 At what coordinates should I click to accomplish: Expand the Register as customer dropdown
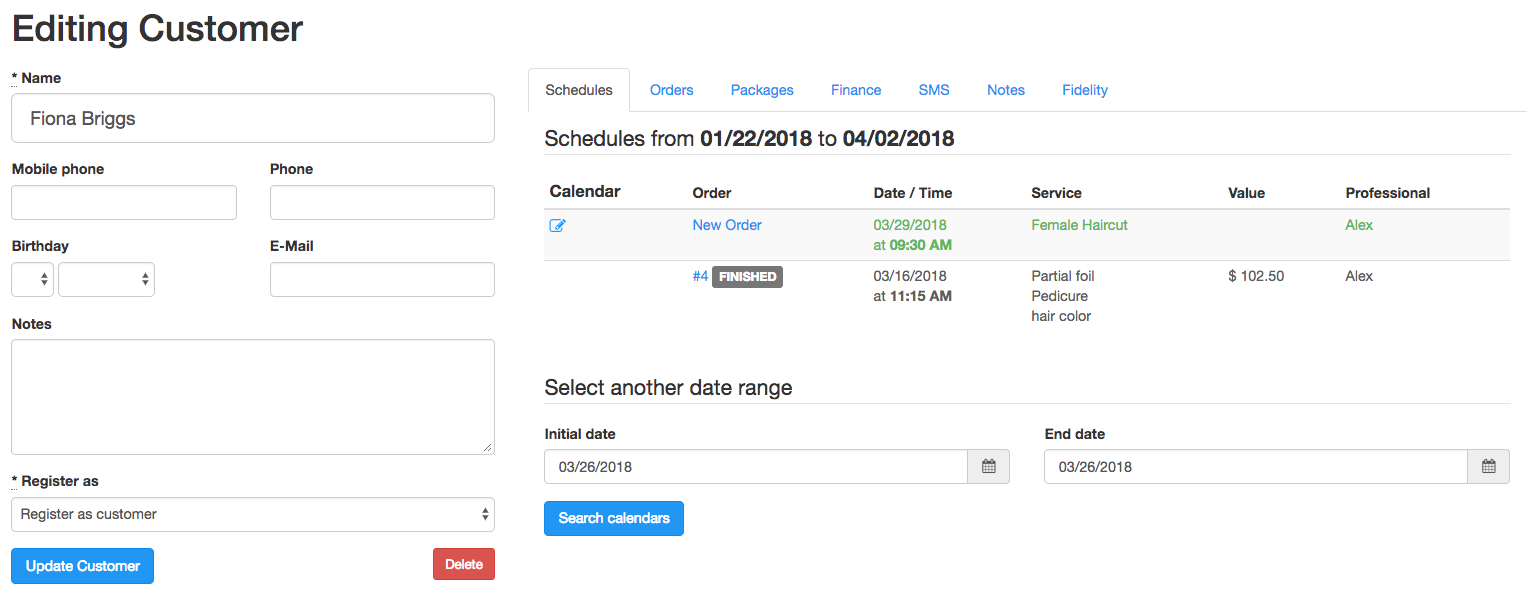point(253,514)
